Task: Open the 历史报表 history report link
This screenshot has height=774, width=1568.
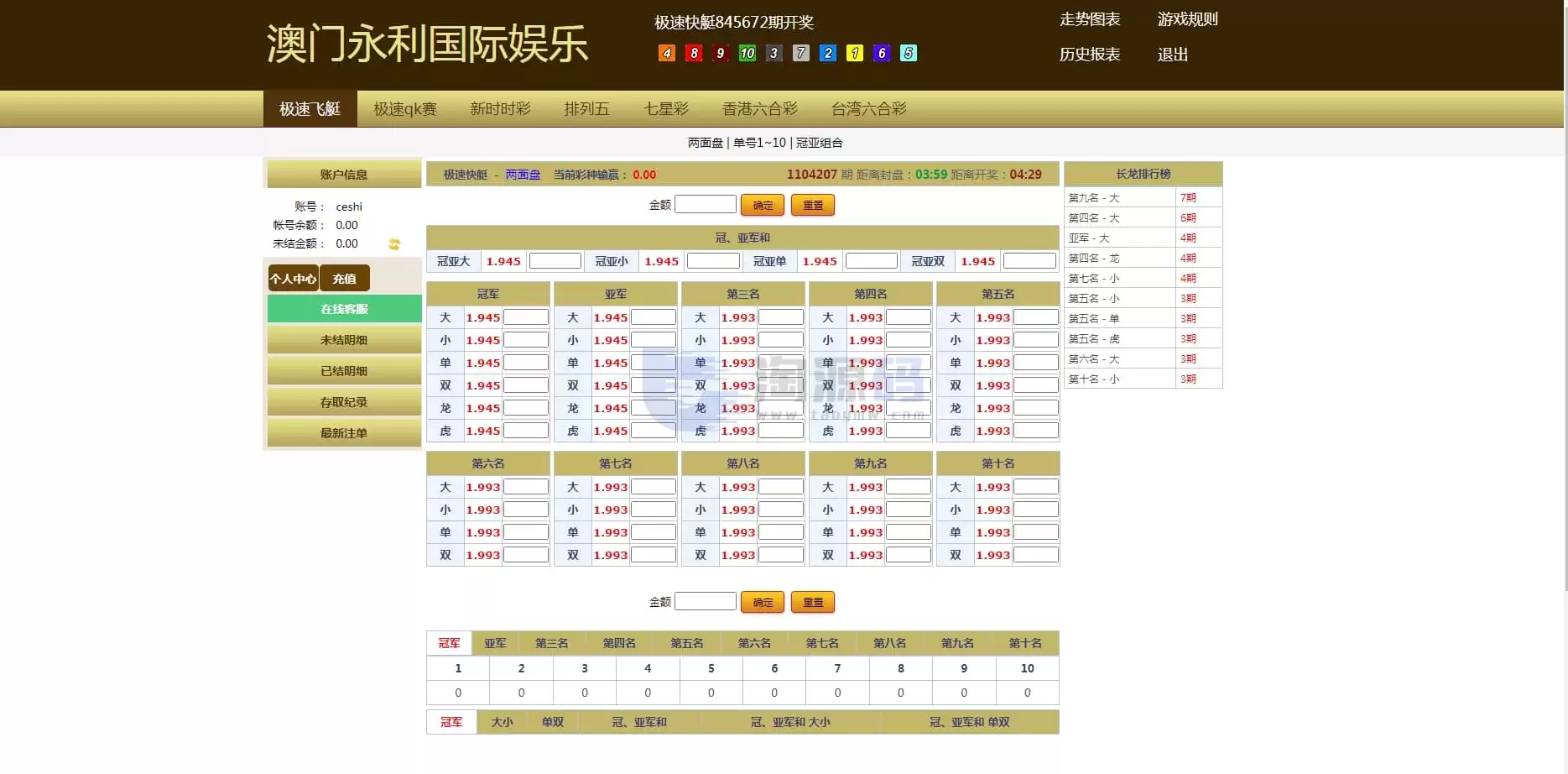Action: 1090,55
